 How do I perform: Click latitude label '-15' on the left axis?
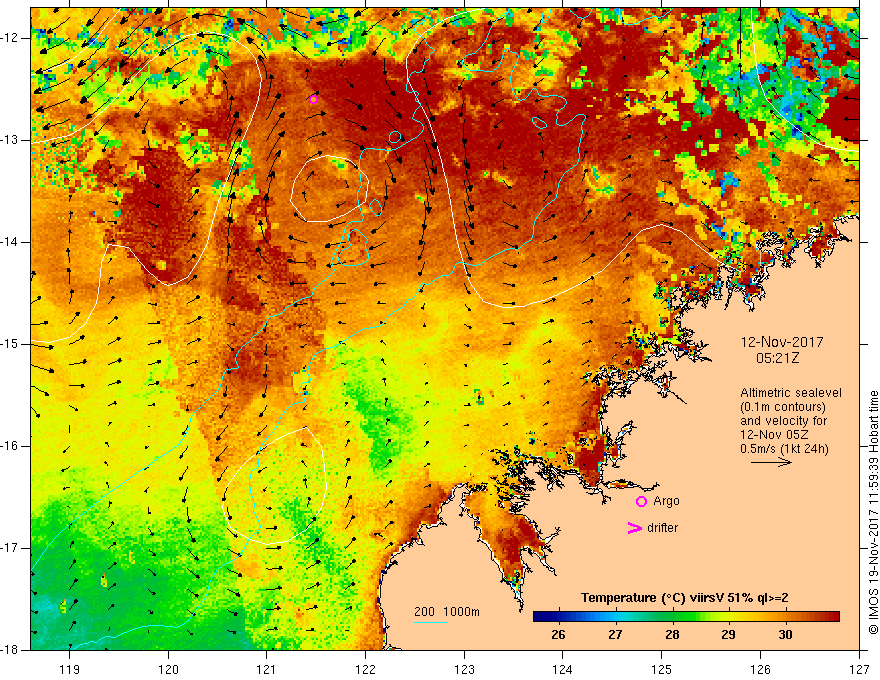(x=10, y=344)
